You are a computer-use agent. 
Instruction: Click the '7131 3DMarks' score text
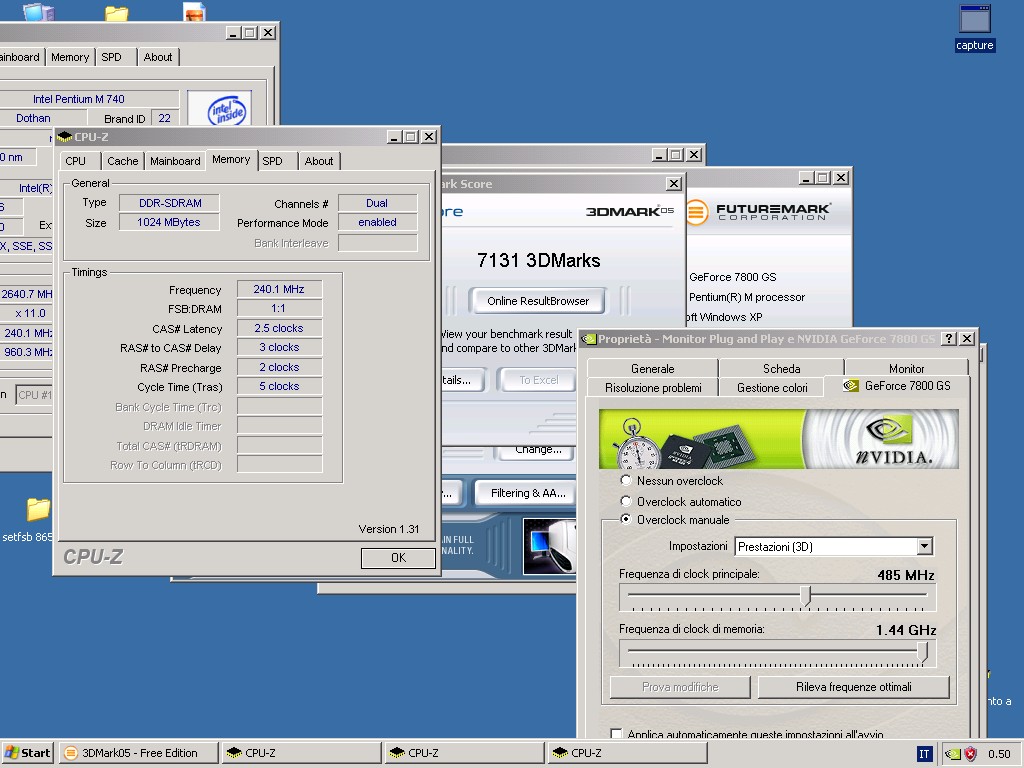(x=538, y=261)
